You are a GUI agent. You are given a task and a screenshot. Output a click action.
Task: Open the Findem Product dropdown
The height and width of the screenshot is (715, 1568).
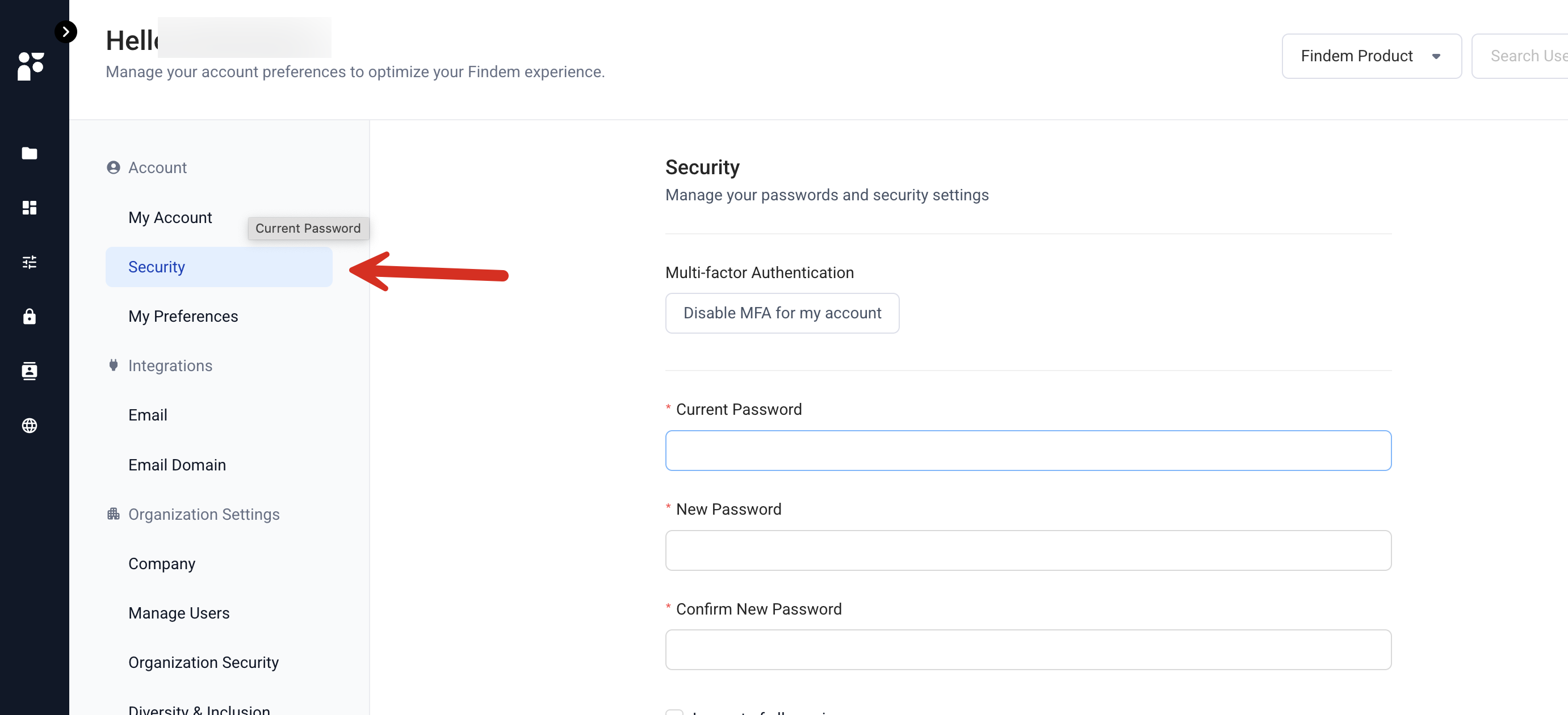[x=1372, y=56]
